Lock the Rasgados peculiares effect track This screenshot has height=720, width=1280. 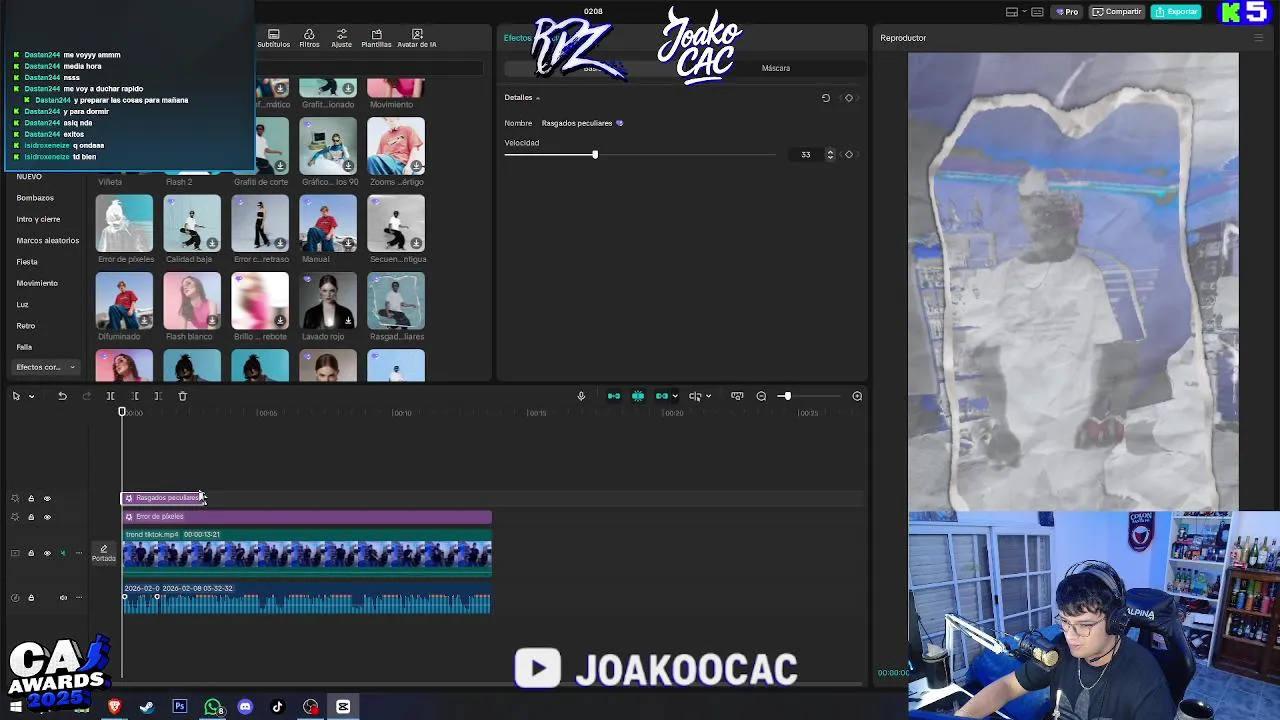[31, 498]
